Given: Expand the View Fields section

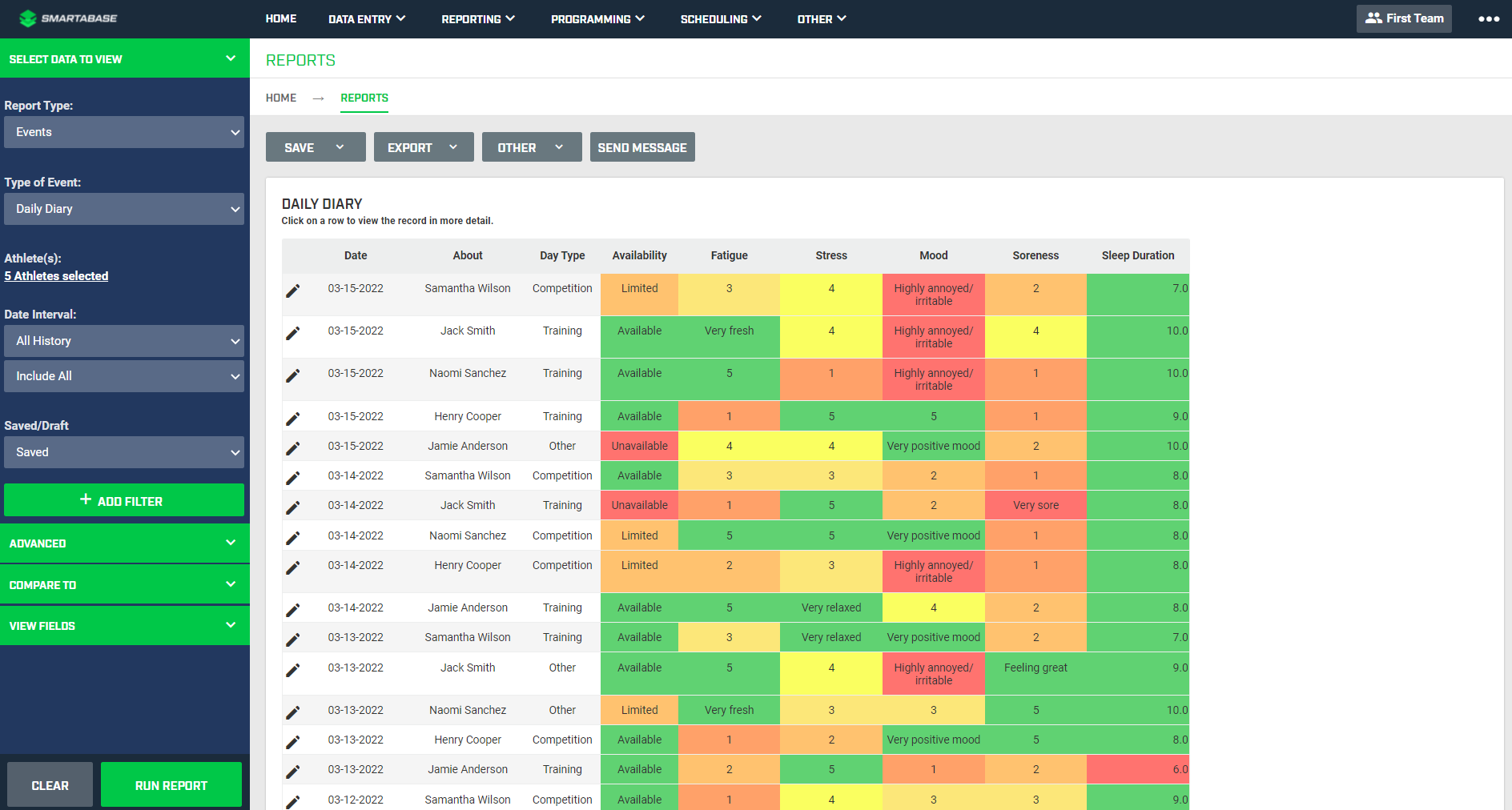Looking at the screenshot, I should pyautogui.click(x=124, y=625).
